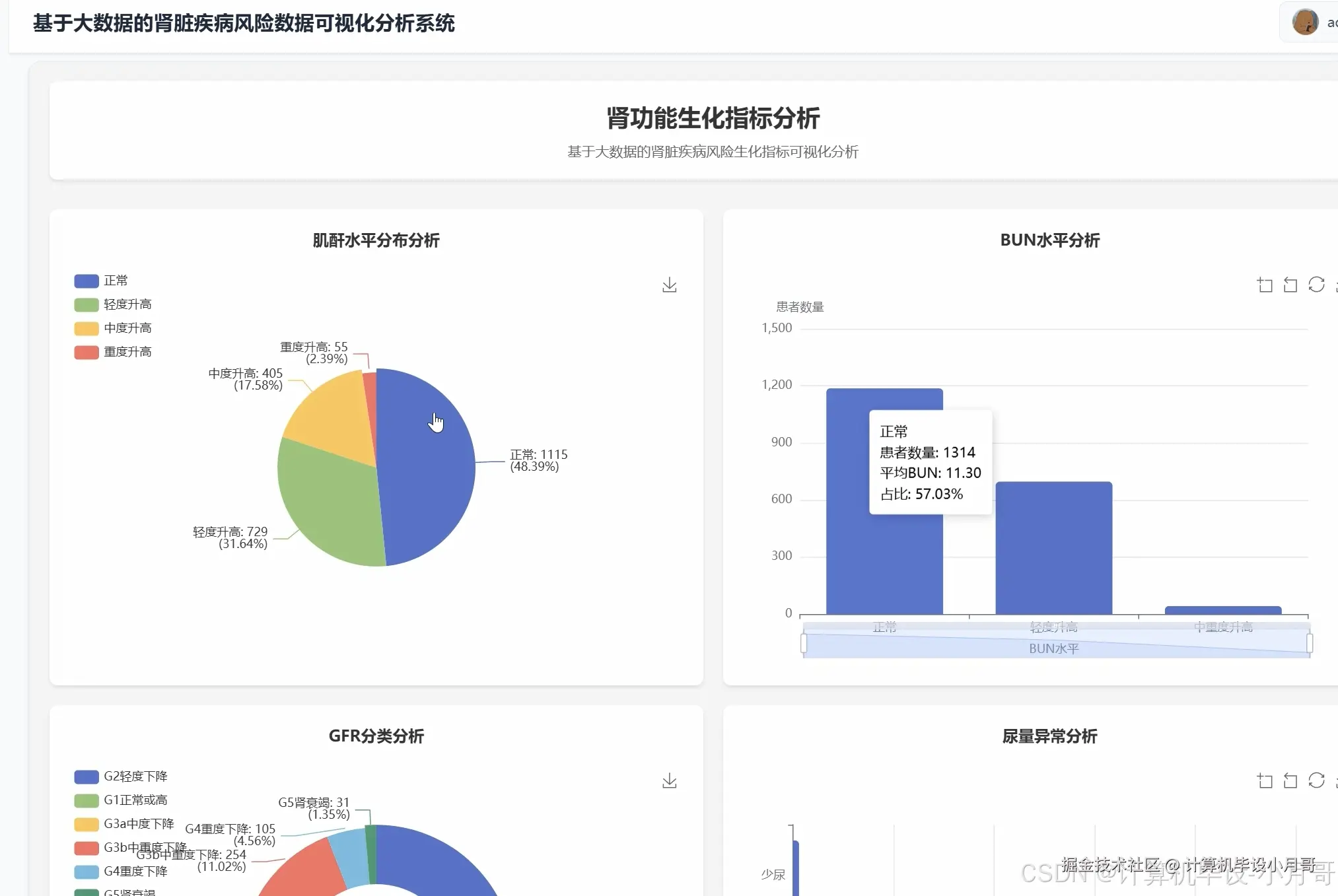The width and height of the screenshot is (1338, 896).
Task: Toggle G3b中重度下降 legend entry swatch
Action: click(x=87, y=848)
